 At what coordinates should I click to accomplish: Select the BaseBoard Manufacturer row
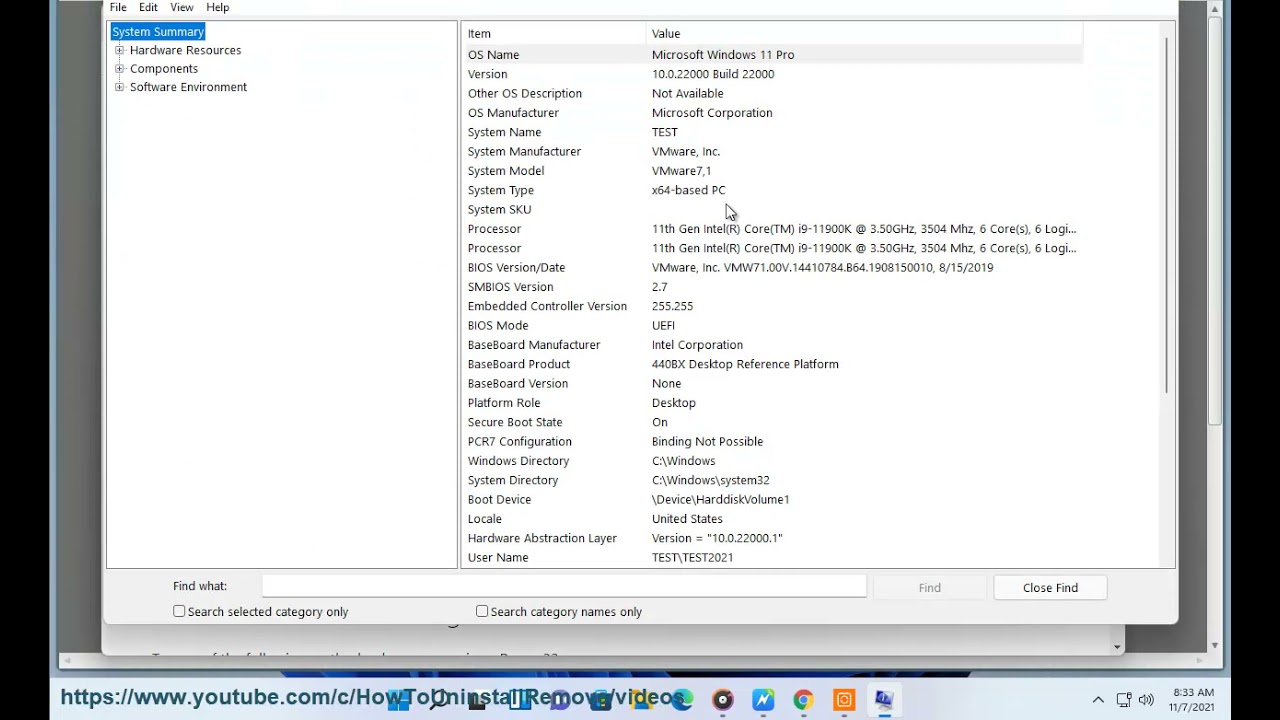coord(772,345)
